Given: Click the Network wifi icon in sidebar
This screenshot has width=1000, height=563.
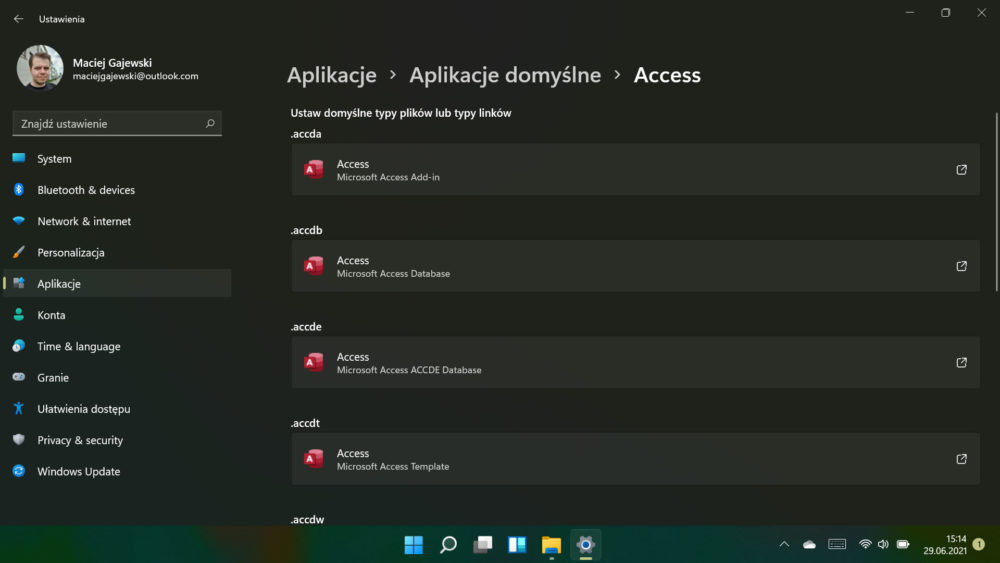Looking at the screenshot, I should click(x=19, y=221).
